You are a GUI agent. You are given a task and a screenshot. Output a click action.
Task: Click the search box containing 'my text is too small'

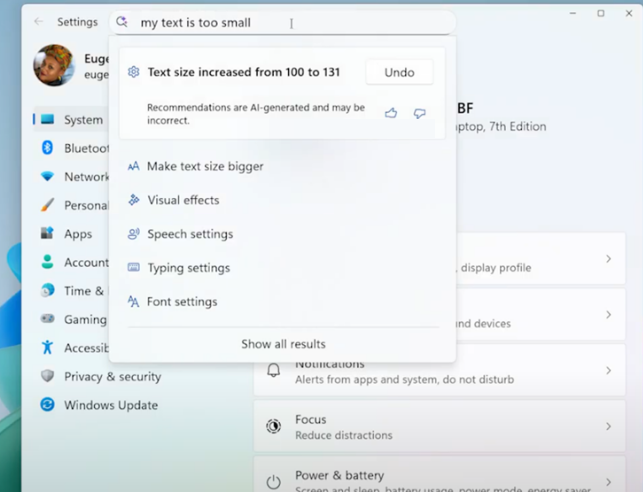click(x=283, y=23)
